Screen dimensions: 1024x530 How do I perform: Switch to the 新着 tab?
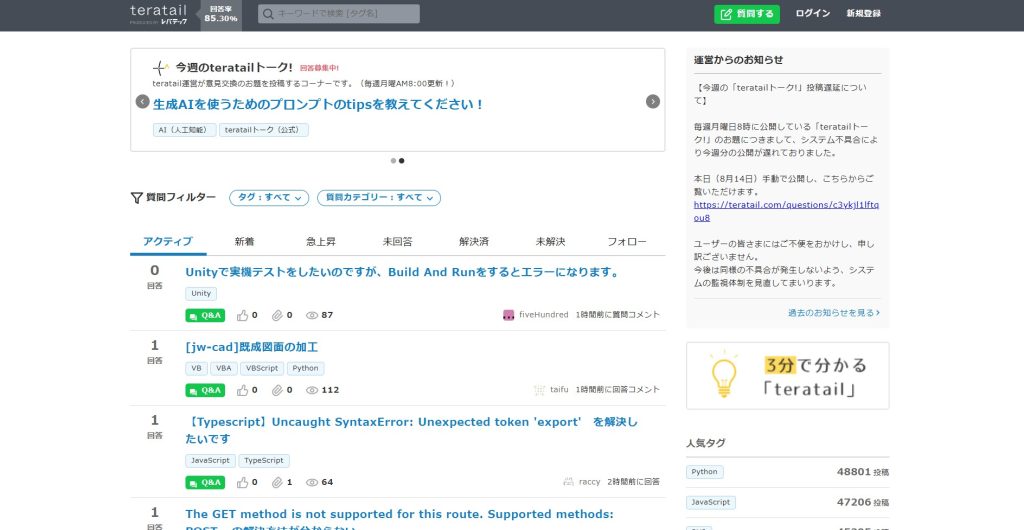pyautogui.click(x=244, y=242)
